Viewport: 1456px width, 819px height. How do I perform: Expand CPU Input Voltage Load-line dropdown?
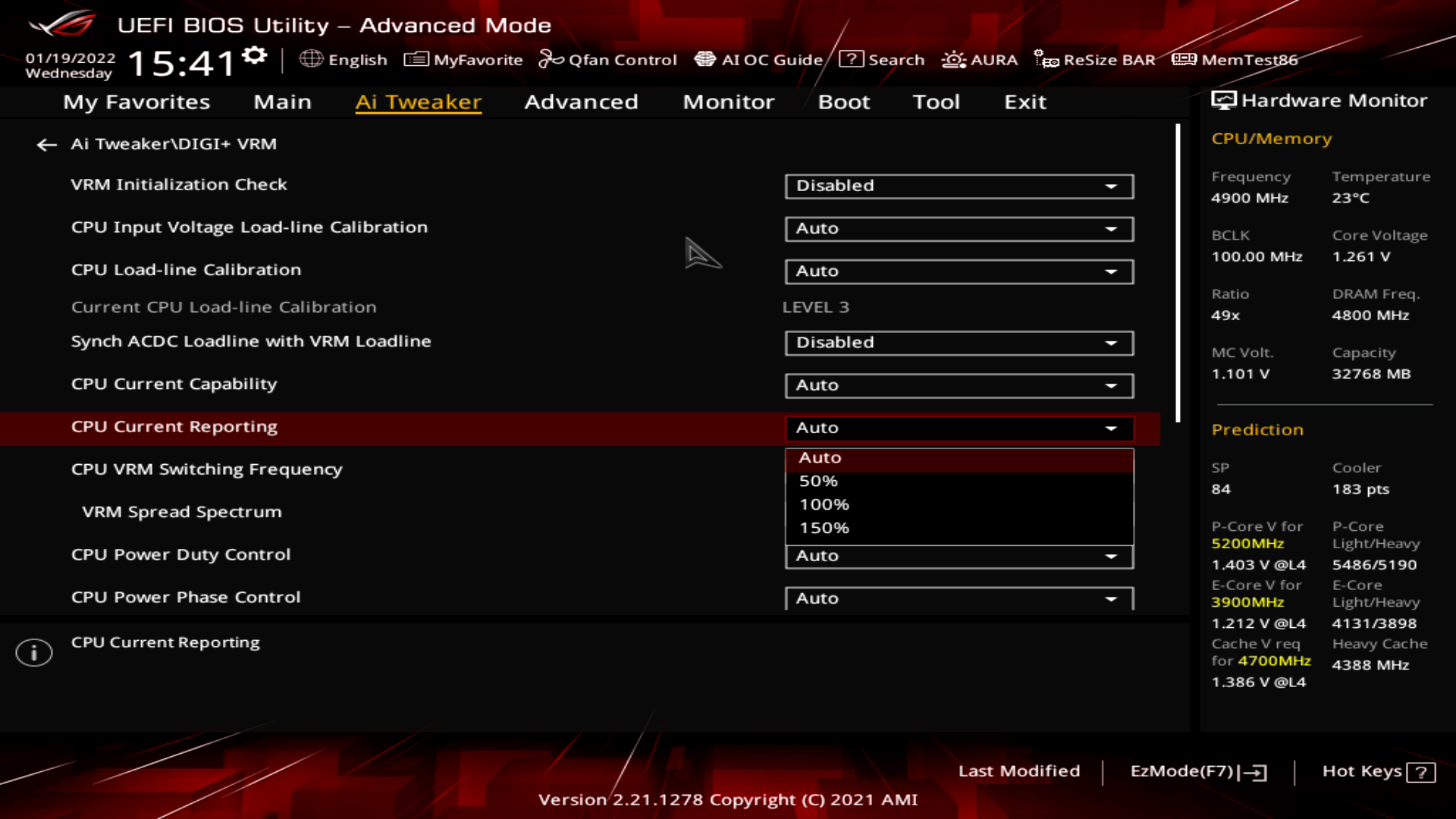click(x=1111, y=228)
